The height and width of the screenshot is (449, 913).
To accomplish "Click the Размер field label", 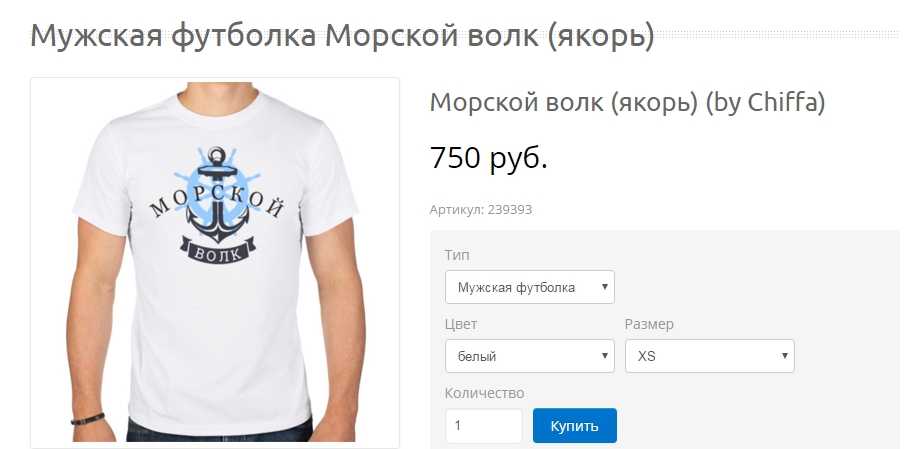I will pyautogui.click(x=649, y=324).
